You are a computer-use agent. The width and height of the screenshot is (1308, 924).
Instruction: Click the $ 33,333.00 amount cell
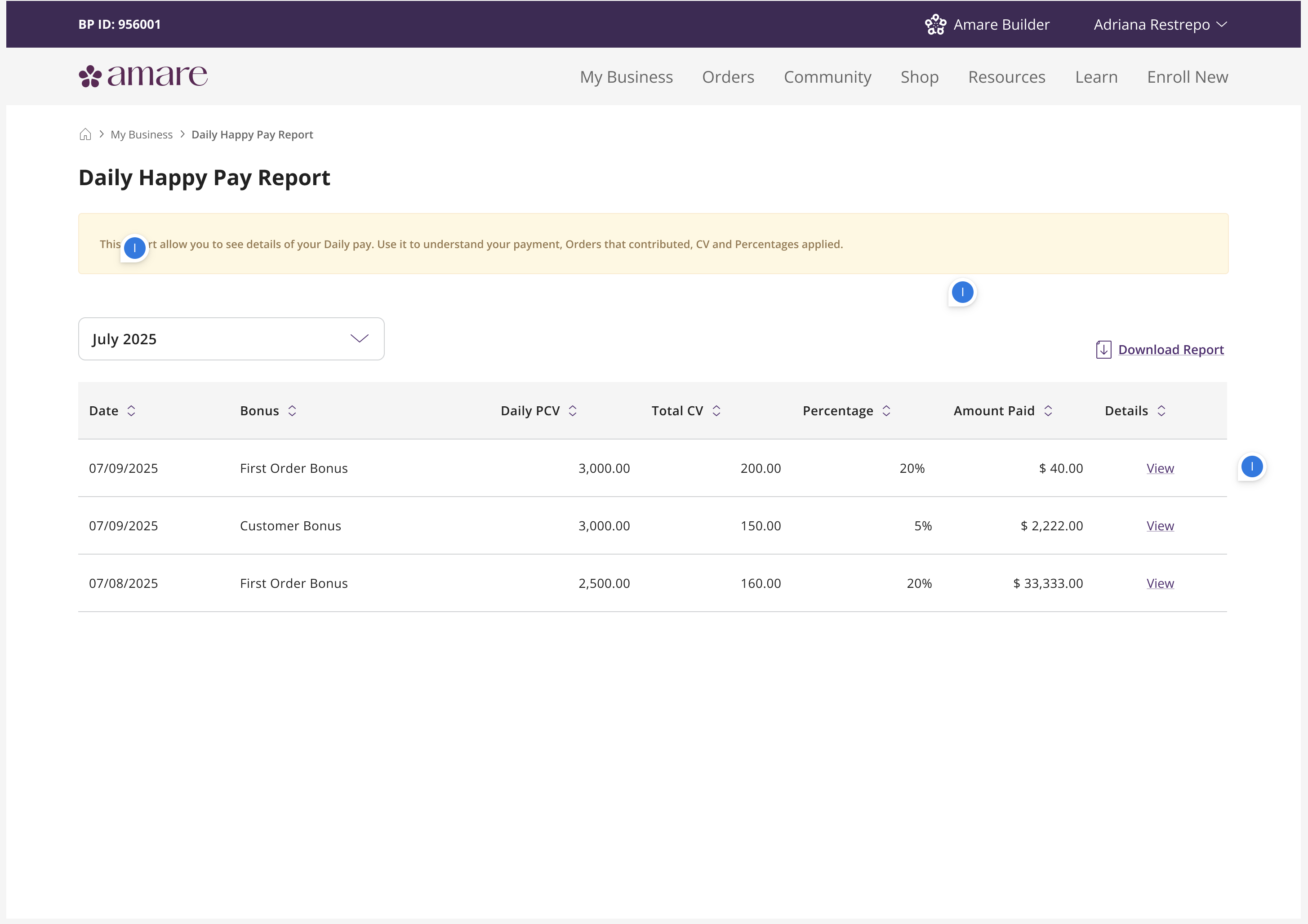[x=1048, y=583]
